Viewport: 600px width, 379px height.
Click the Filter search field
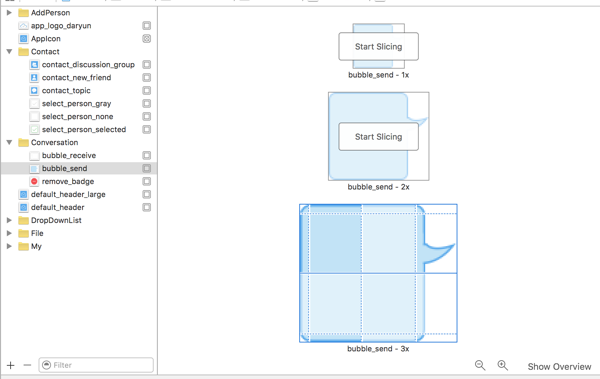point(96,365)
